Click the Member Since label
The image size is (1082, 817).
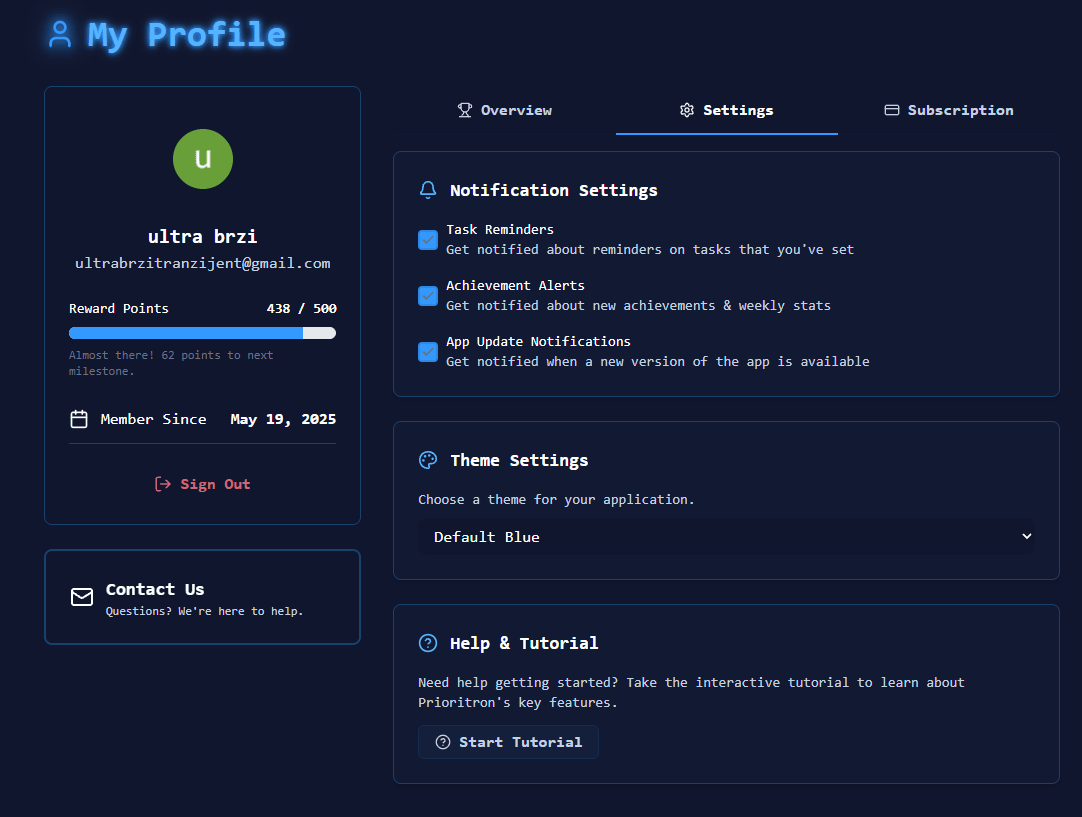point(153,419)
